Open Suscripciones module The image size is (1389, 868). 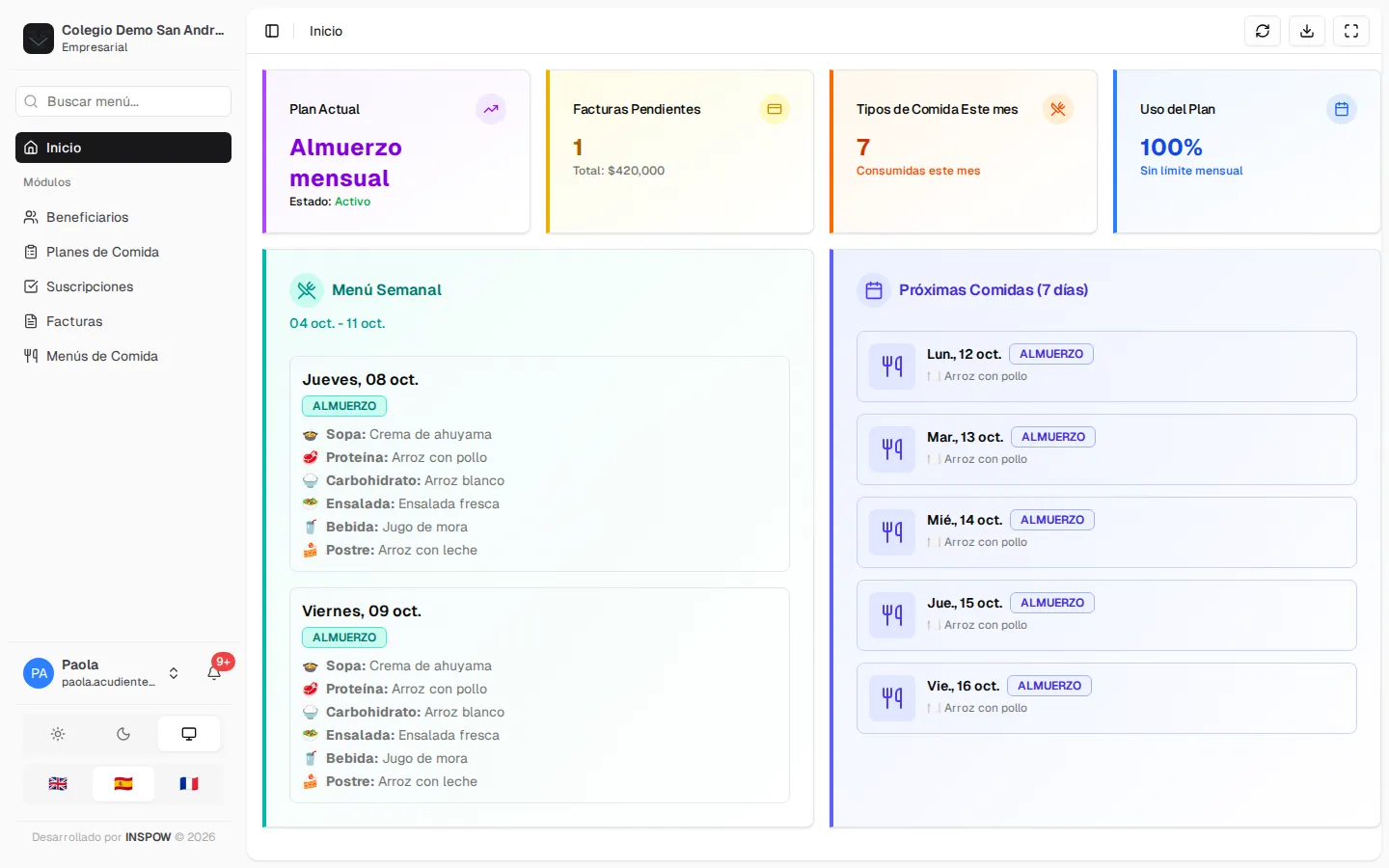[x=123, y=286]
